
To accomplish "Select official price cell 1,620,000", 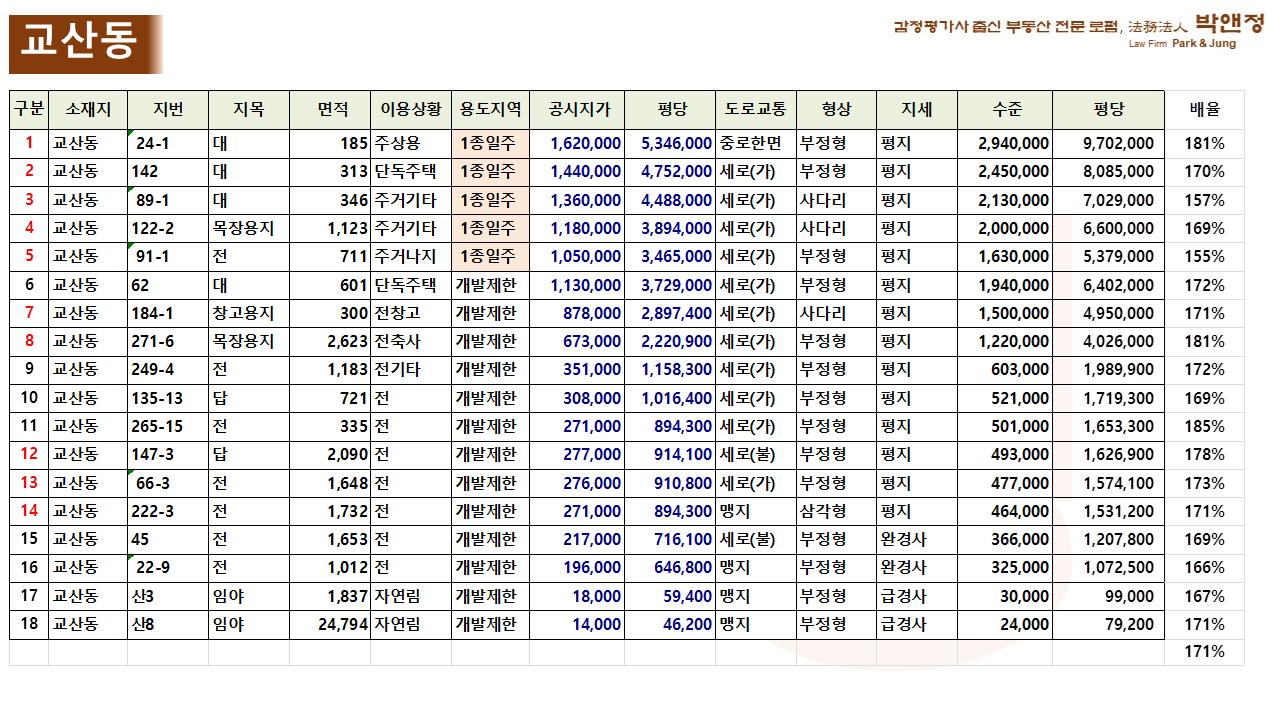I will pyautogui.click(x=577, y=144).
